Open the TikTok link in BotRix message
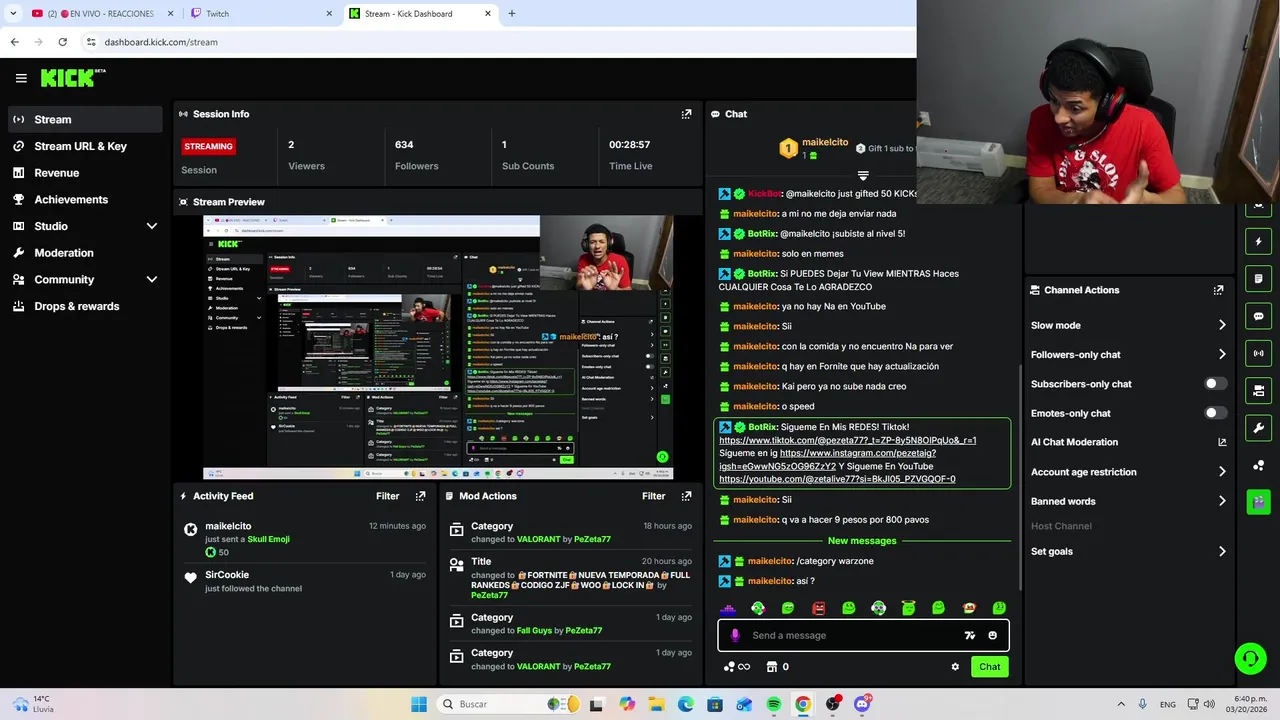This screenshot has width=1280, height=720. (x=847, y=440)
